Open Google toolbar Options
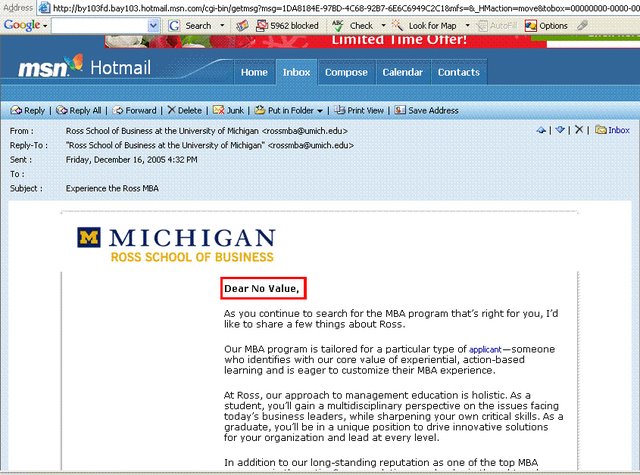This screenshot has width=640, height=475. [x=547, y=26]
